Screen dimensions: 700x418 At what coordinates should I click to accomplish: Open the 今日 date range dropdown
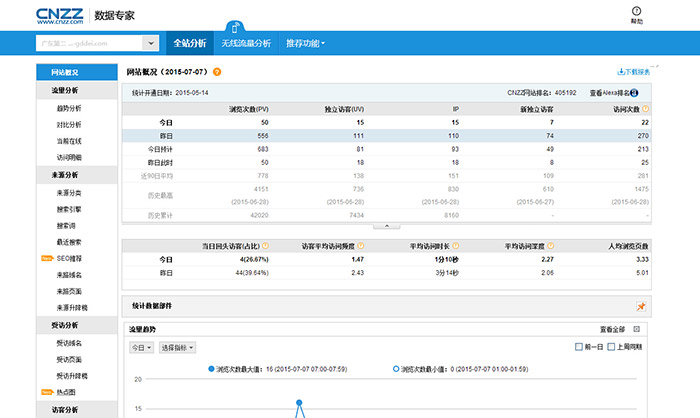click(x=140, y=347)
